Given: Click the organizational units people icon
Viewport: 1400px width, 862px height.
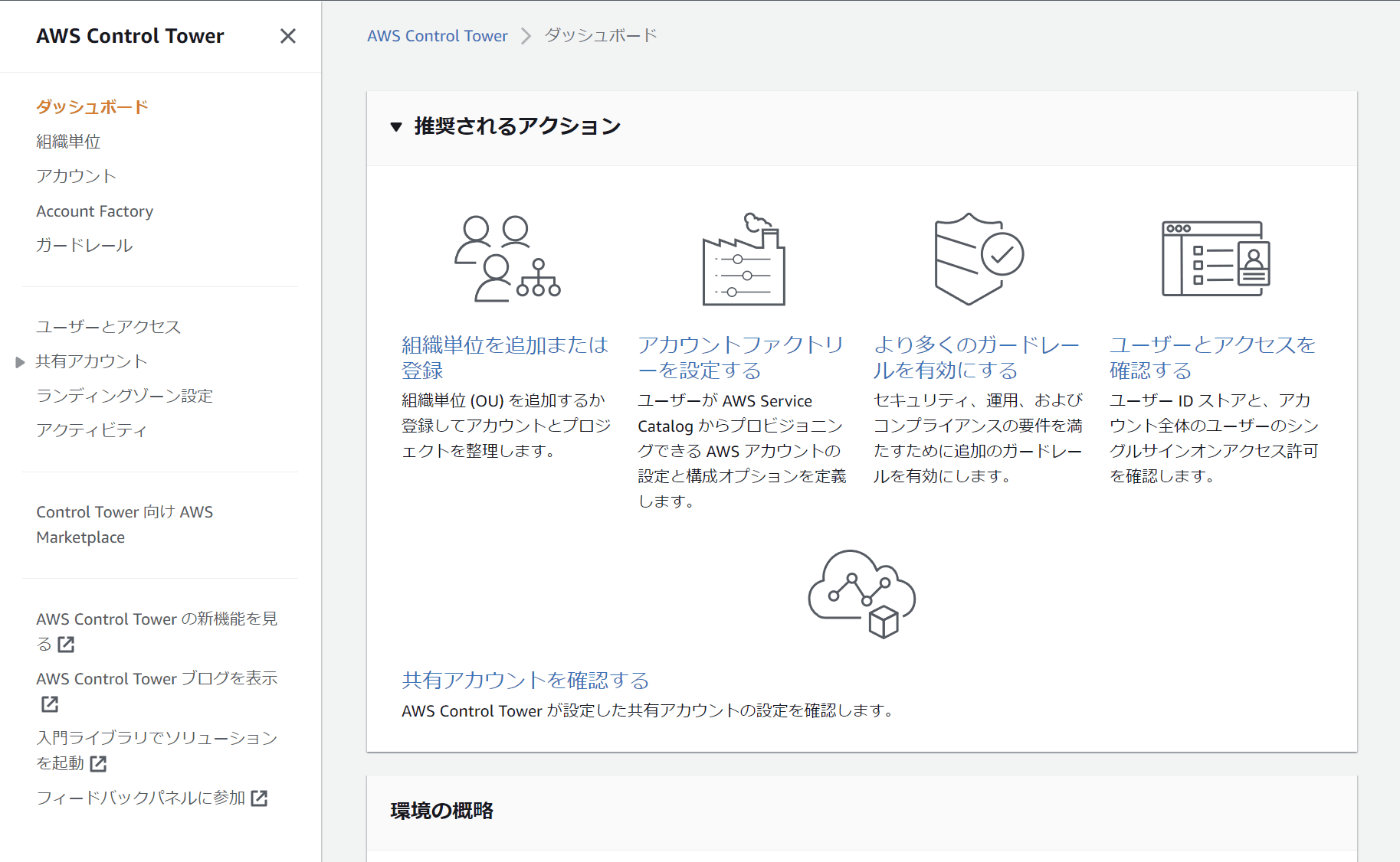Looking at the screenshot, I should pyautogui.click(x=507, y=258).
